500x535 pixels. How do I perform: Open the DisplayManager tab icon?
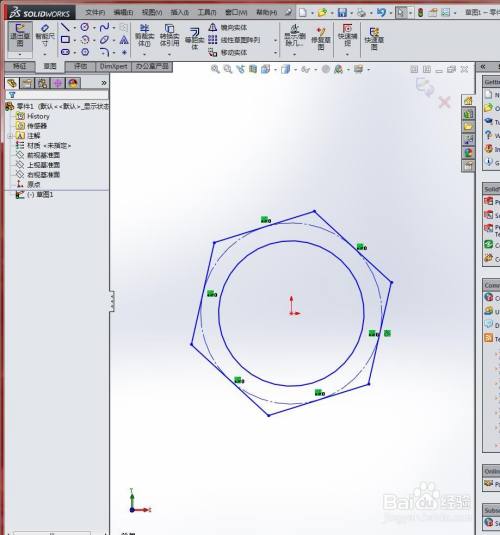[73, 83]
